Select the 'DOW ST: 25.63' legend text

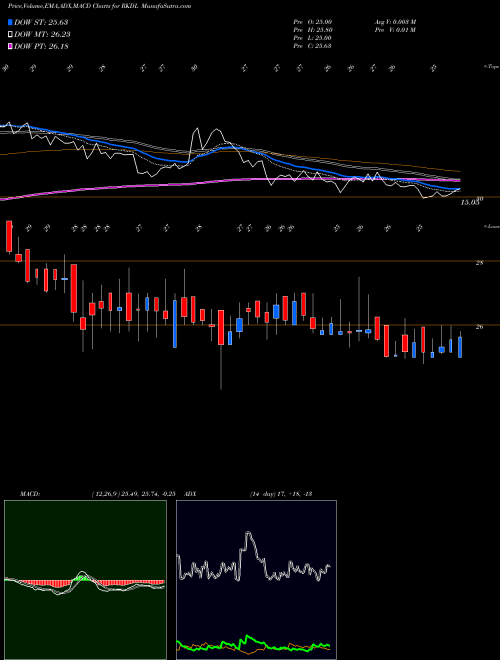tap(41, 22)
